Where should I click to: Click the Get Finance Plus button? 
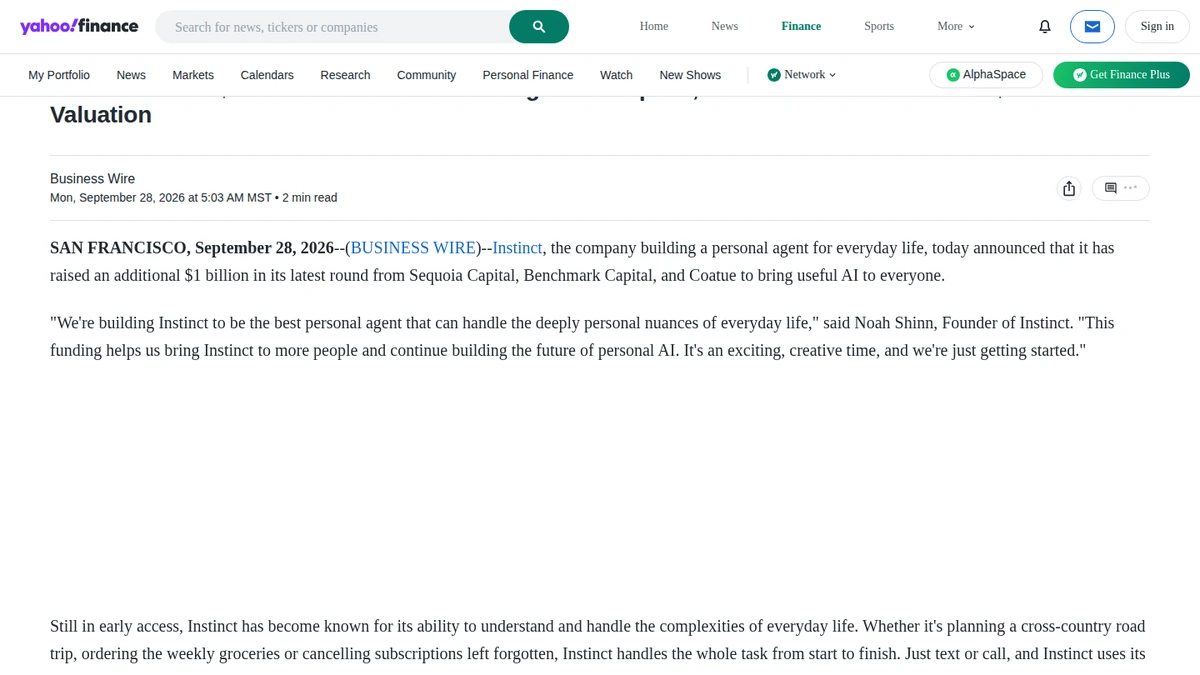tap(1121, 75)
